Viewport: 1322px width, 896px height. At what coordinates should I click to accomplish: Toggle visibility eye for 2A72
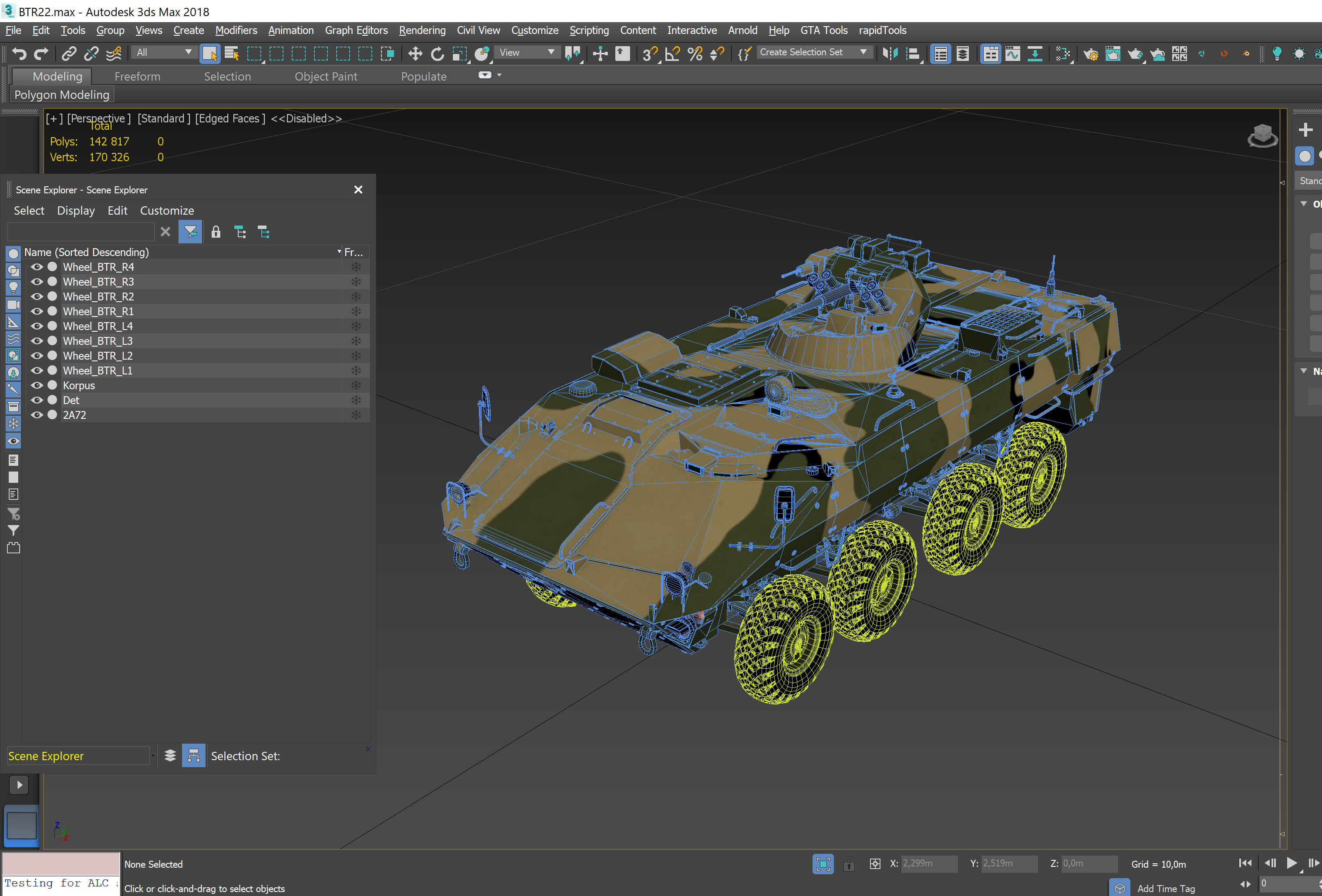37,415
